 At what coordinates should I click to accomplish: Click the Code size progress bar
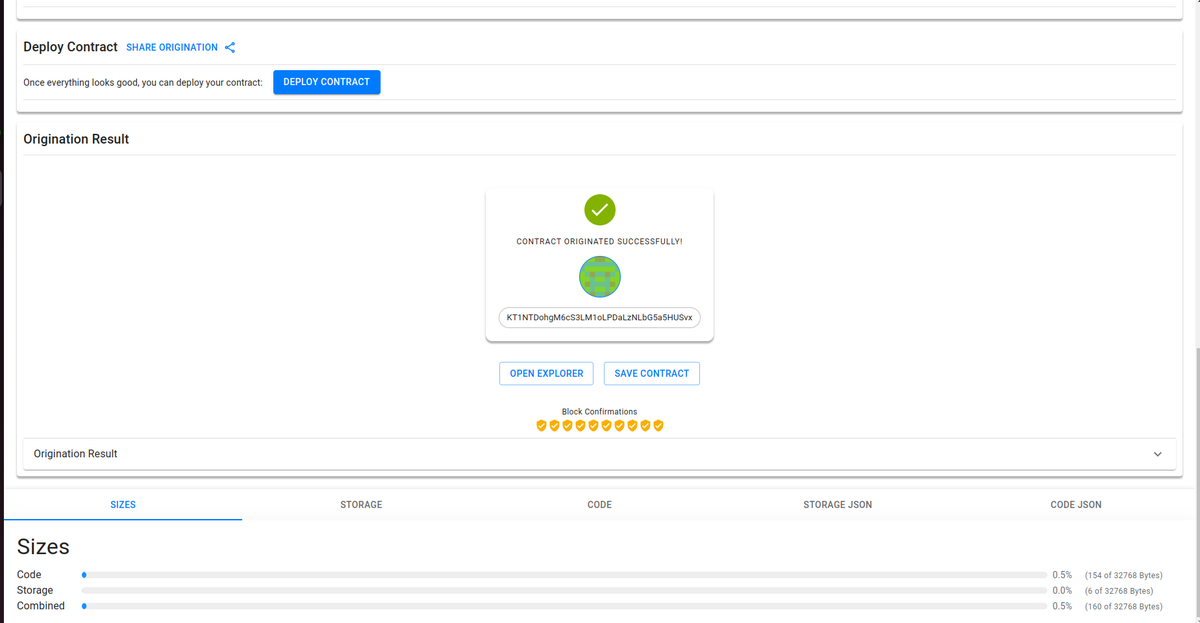coord(564,575)
